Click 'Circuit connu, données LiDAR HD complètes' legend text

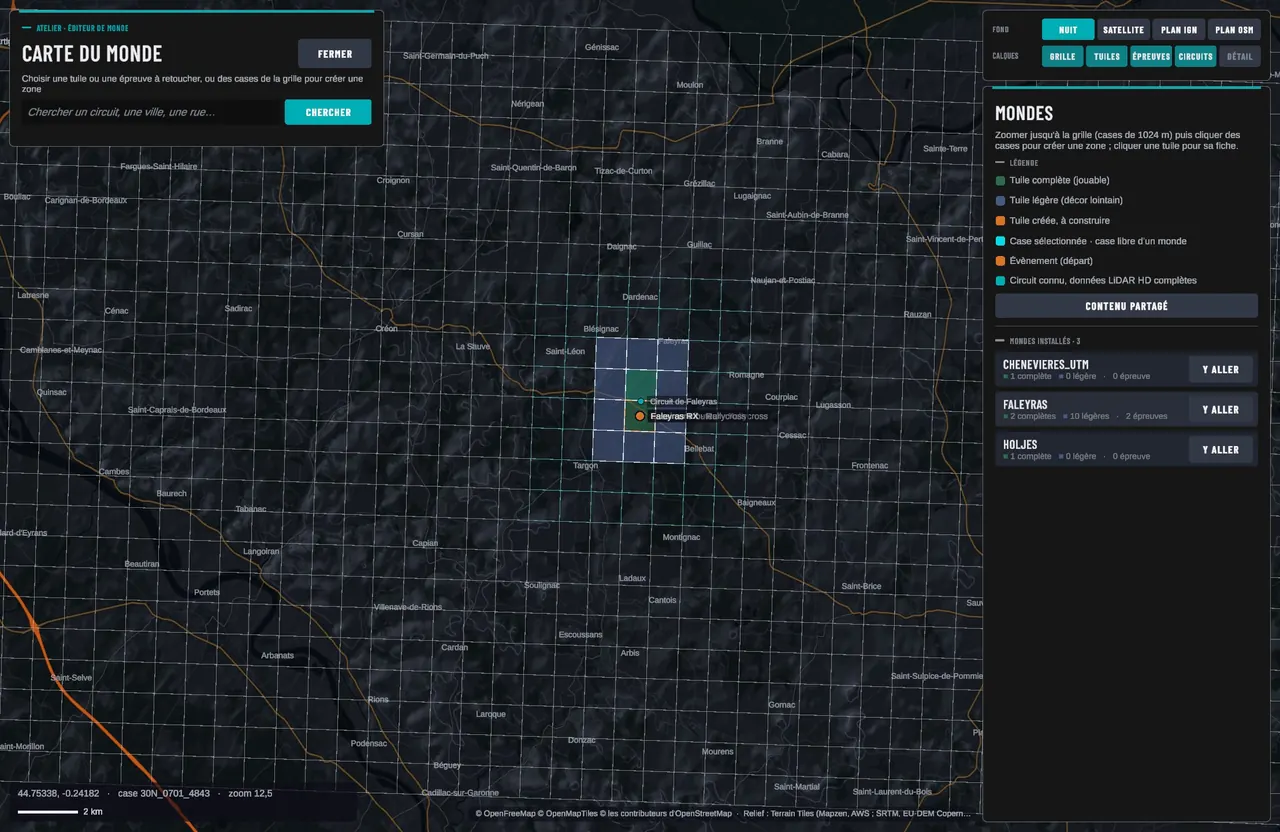pyautogui.click(x=1103, y=281)
